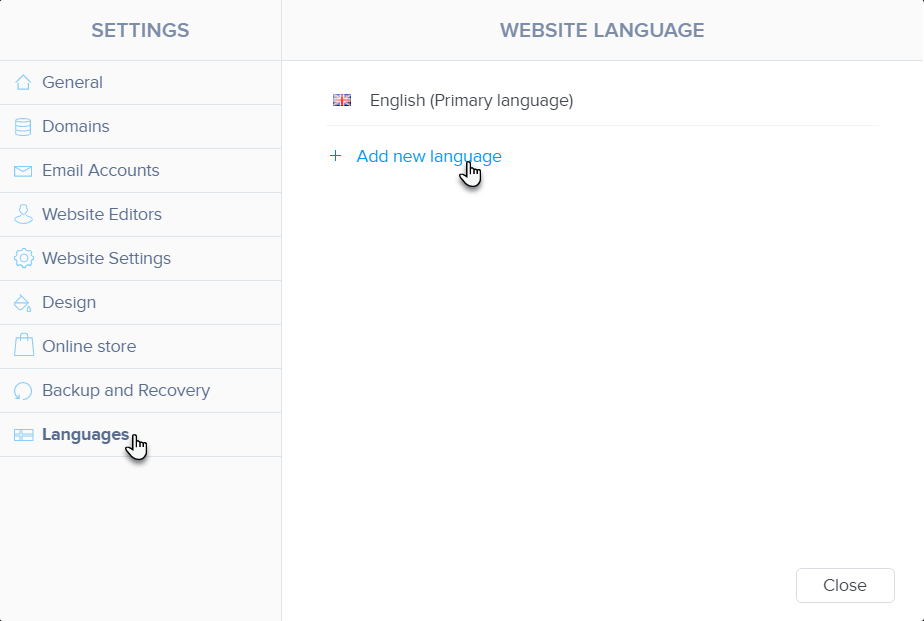Click the Design paint bucket icon
924x621 pixels.
[x=23, y=303]
